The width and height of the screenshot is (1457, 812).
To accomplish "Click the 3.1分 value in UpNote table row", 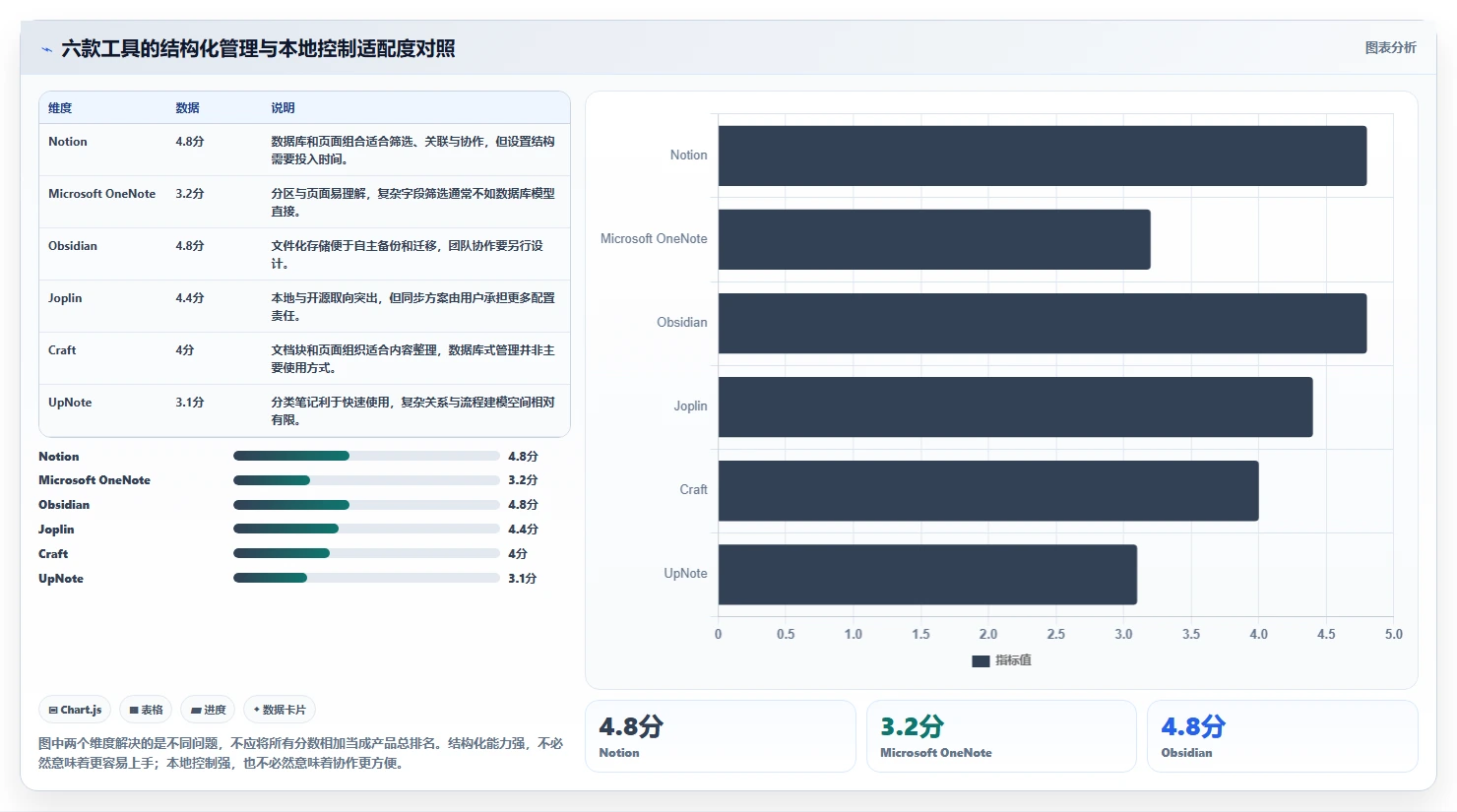I will pyautogui.click(x=190, y=403).
